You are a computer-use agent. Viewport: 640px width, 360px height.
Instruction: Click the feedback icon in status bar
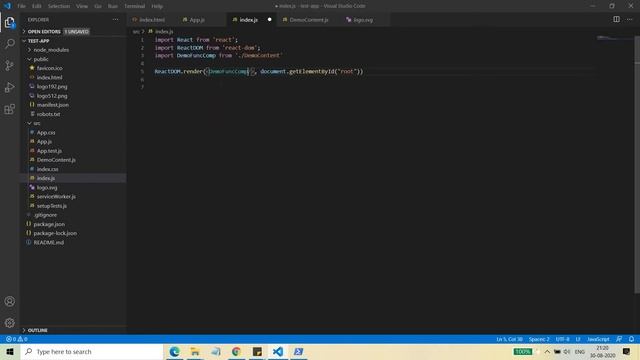pos(619,339)
